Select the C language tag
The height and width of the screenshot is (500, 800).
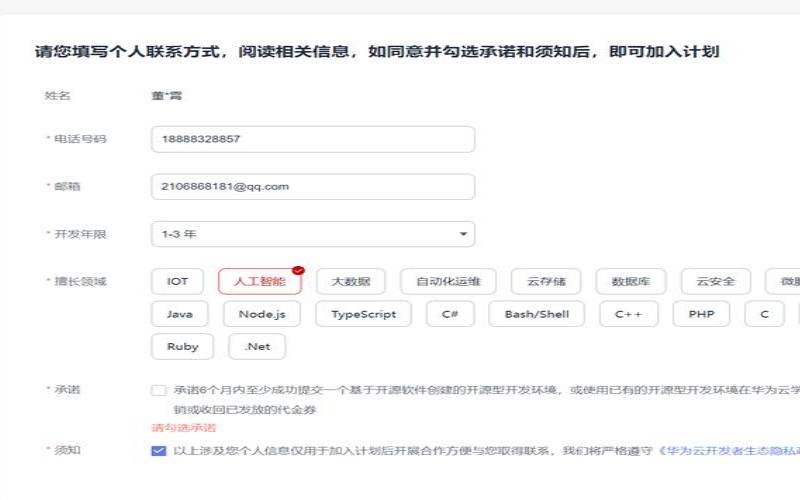pos(764,314)
